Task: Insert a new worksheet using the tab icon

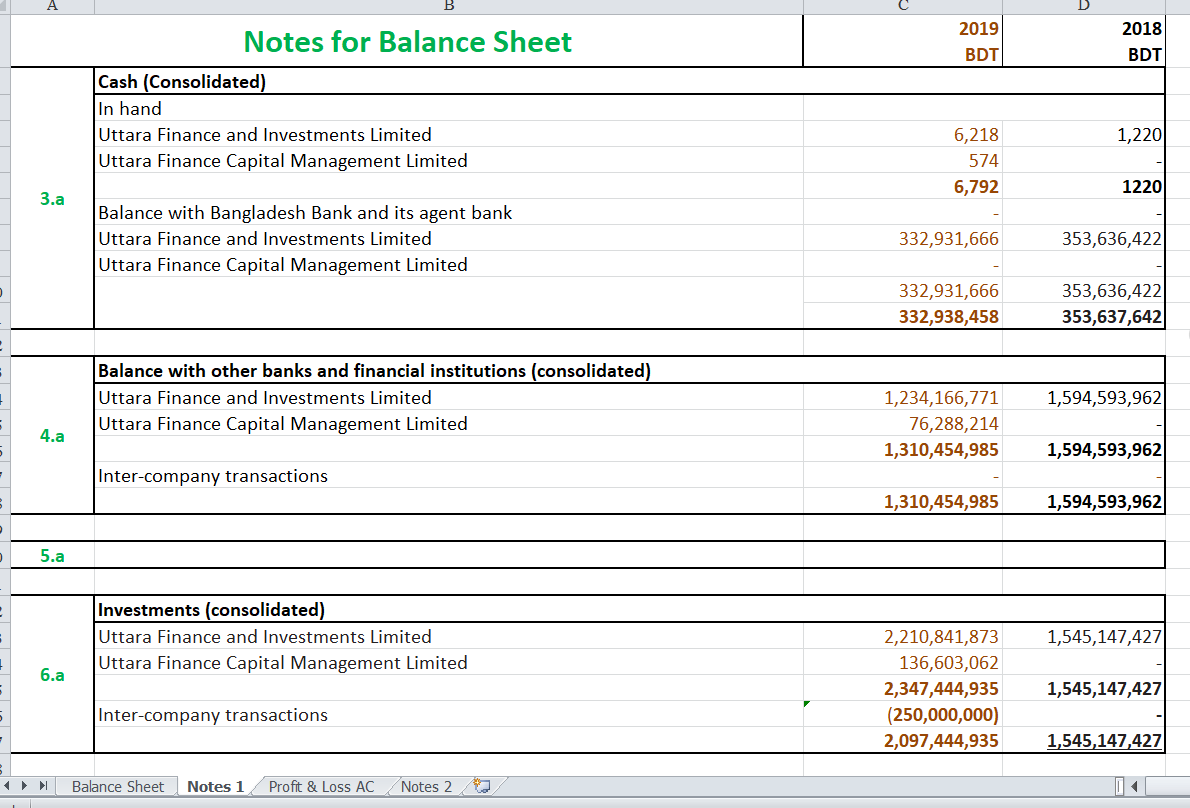Action: (x=480, y=786)
